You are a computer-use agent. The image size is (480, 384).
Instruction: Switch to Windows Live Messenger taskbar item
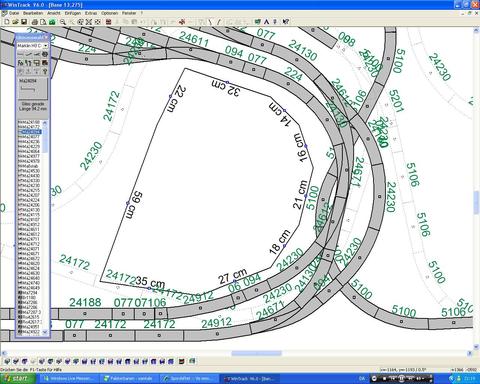point(69,379)
